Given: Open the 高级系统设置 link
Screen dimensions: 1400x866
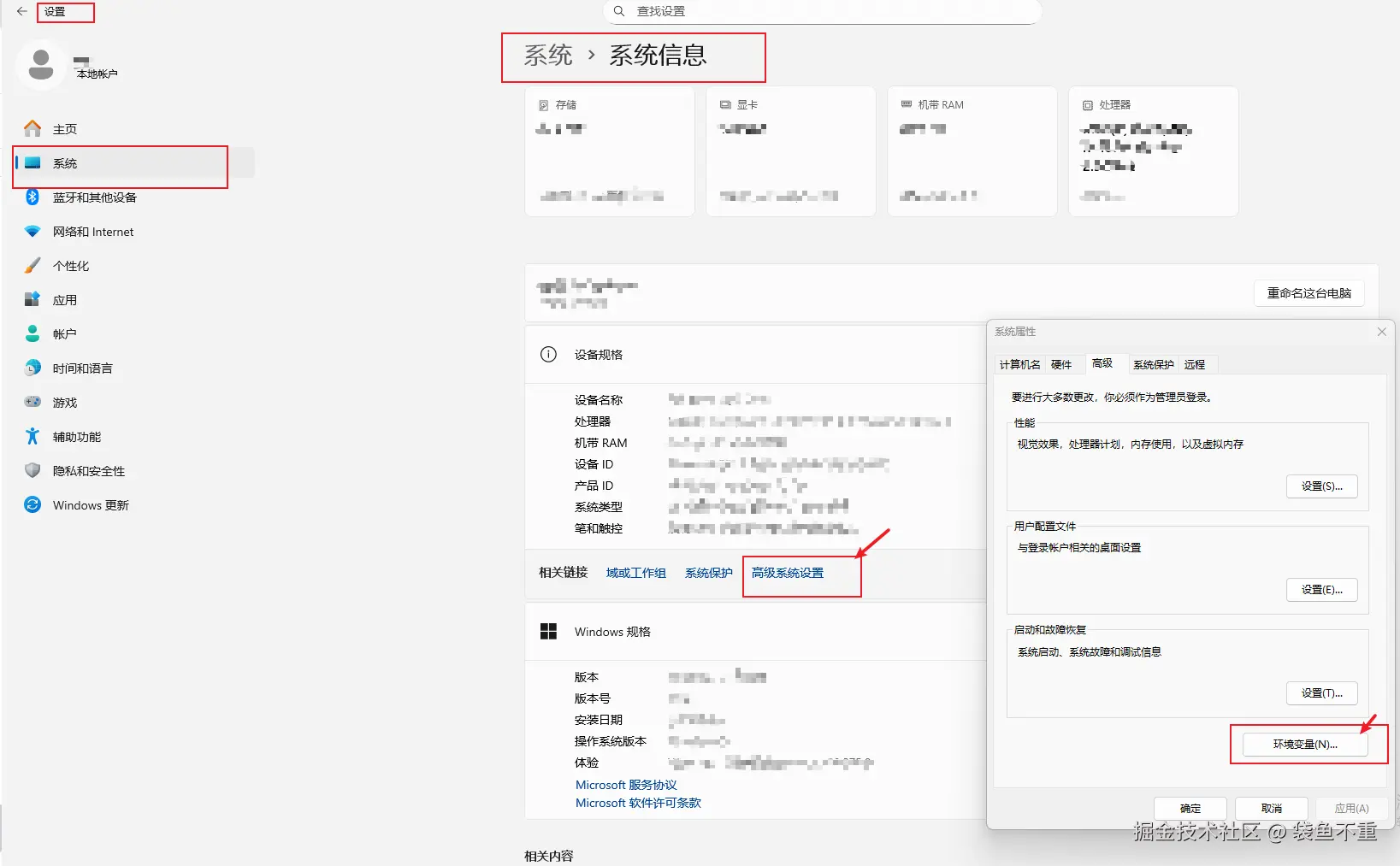Looking at the screenshot, I should coord(788,573).
